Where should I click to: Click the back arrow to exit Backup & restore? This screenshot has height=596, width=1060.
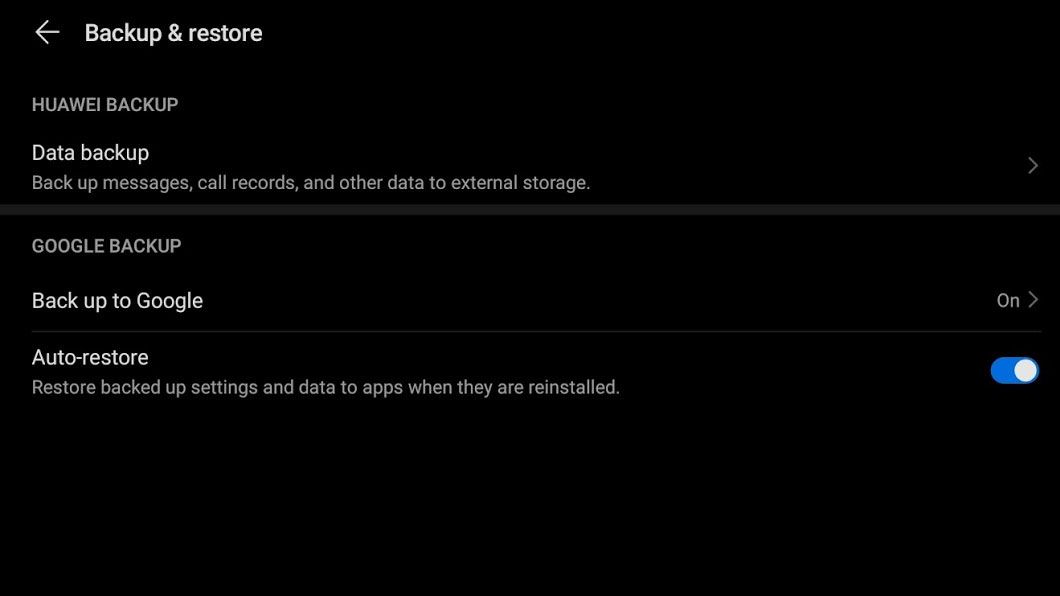click(46, 31)
